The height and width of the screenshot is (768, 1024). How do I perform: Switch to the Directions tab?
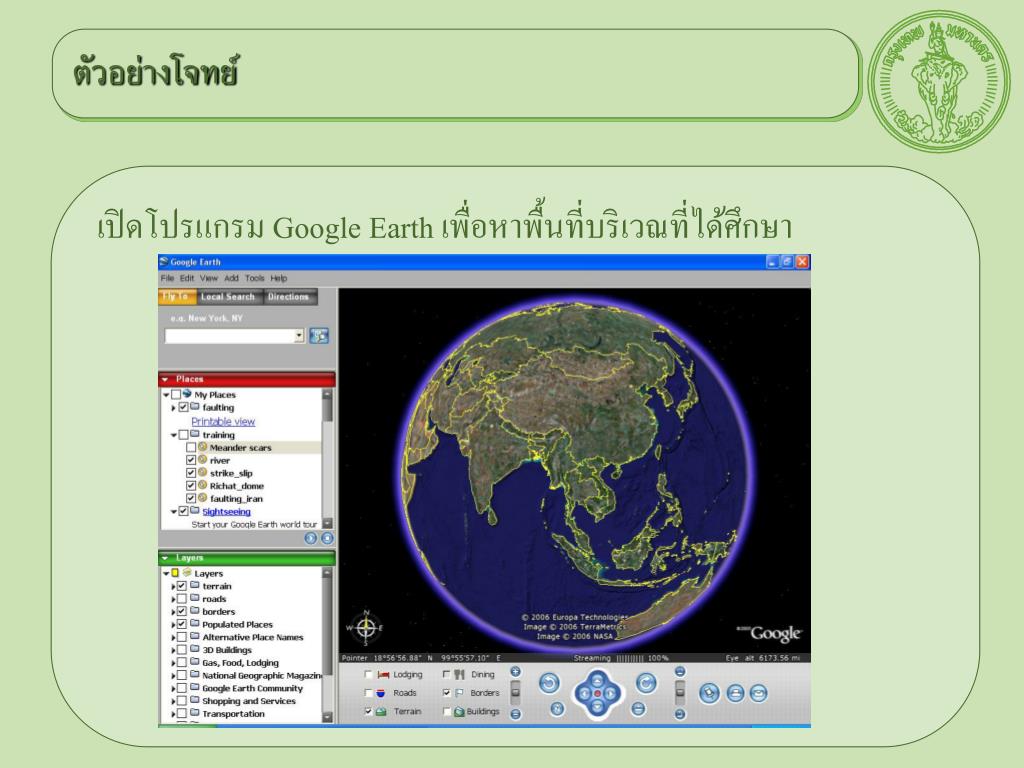(289, 296)
